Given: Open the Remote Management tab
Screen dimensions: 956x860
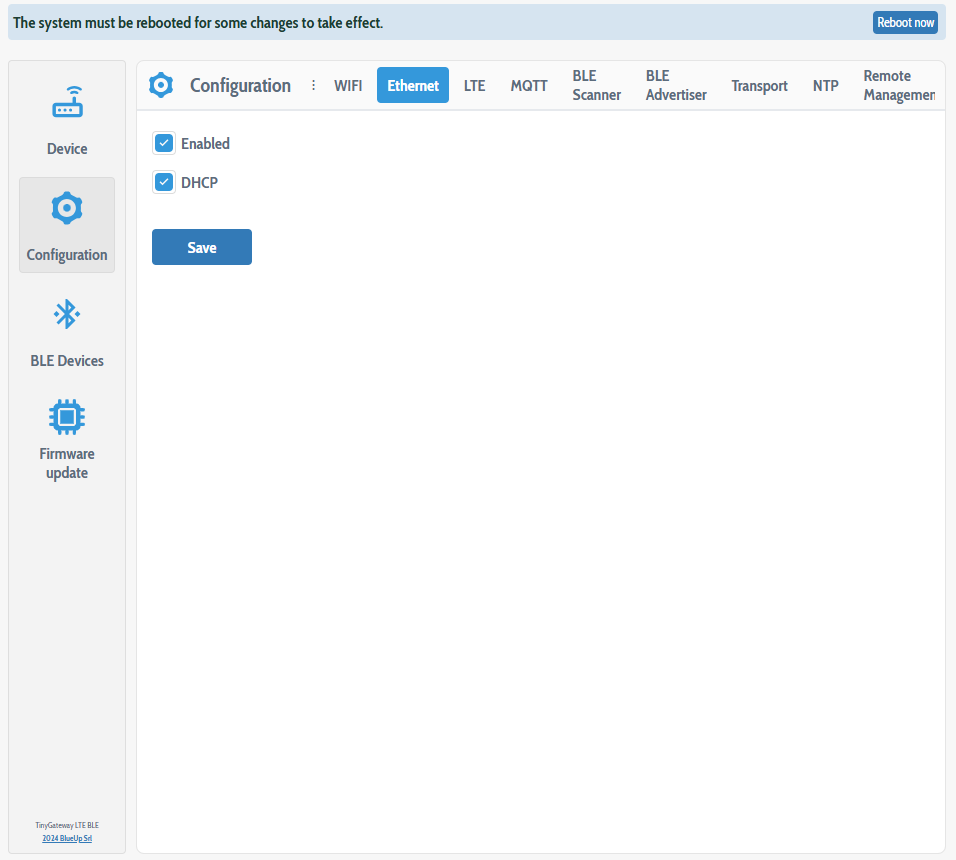Looking at the screenshot, I should tap(897, 86).
